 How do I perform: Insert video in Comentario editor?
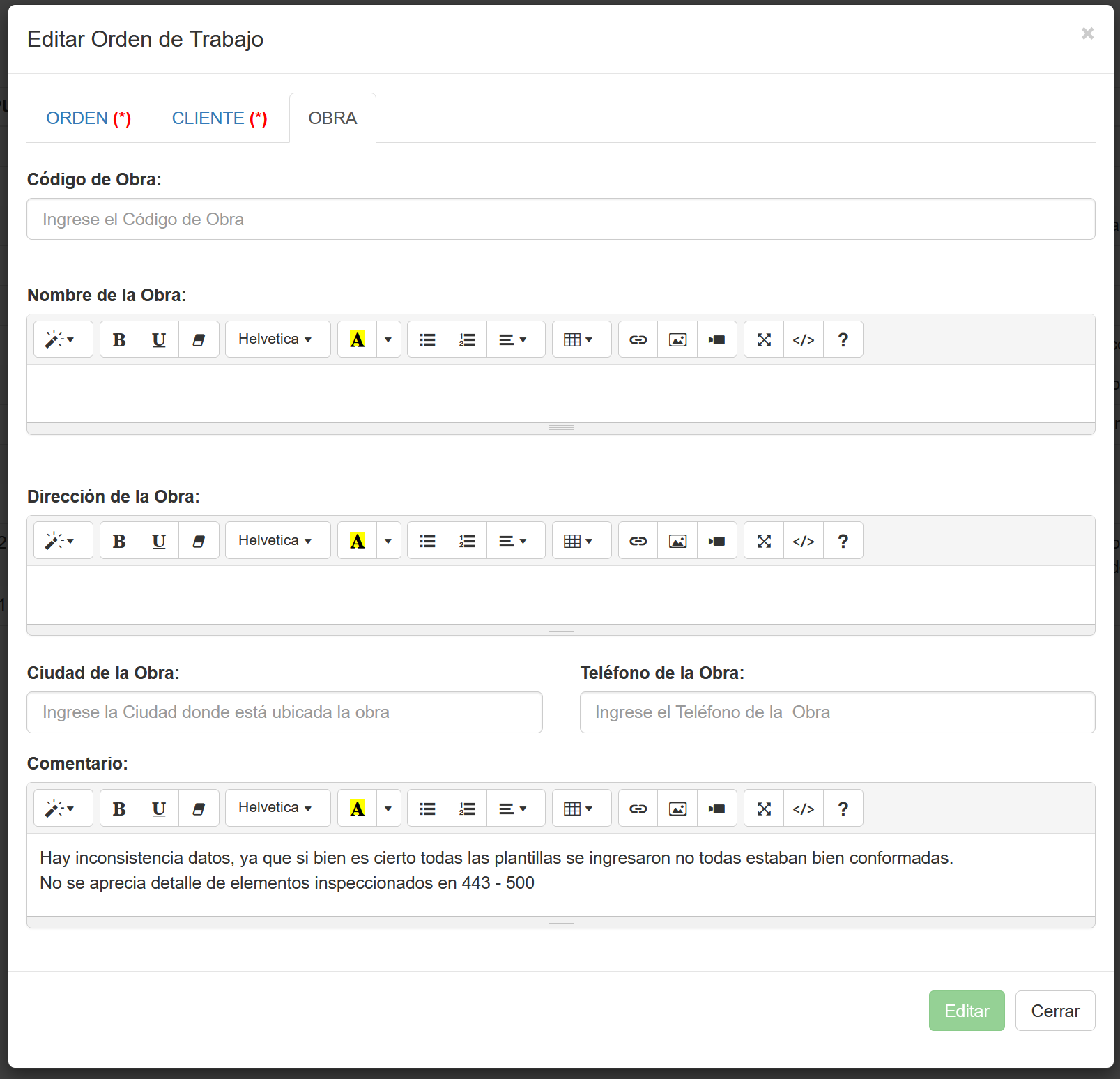pyautogui.click(x=716, y=809)
